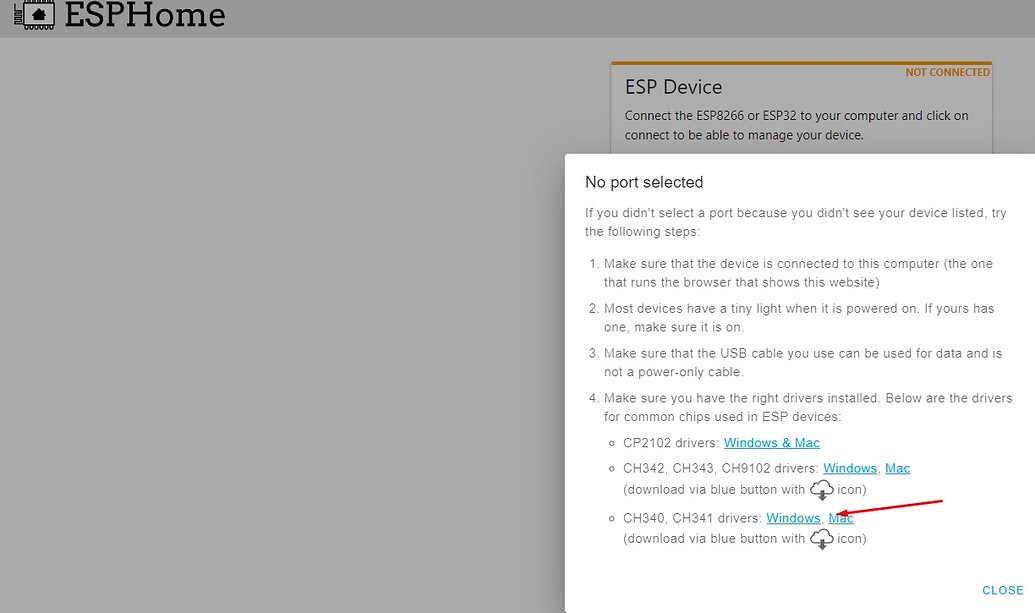Click the ESPHome chip logo icon
This screenshot has height=613, width=1035.
point(34,15)
